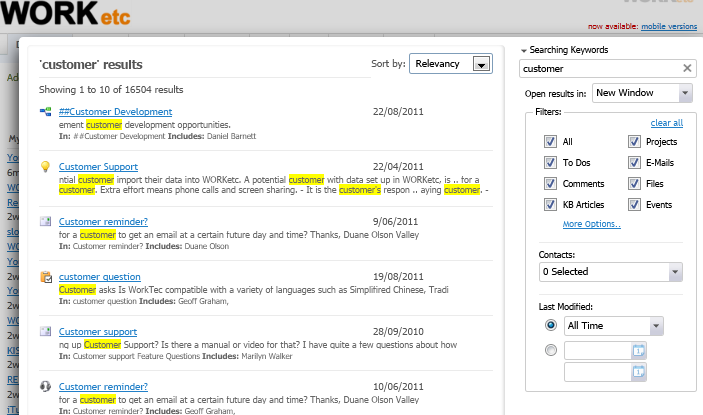Click into the search keywords input field
703x415 pixels.
(598, 69)
